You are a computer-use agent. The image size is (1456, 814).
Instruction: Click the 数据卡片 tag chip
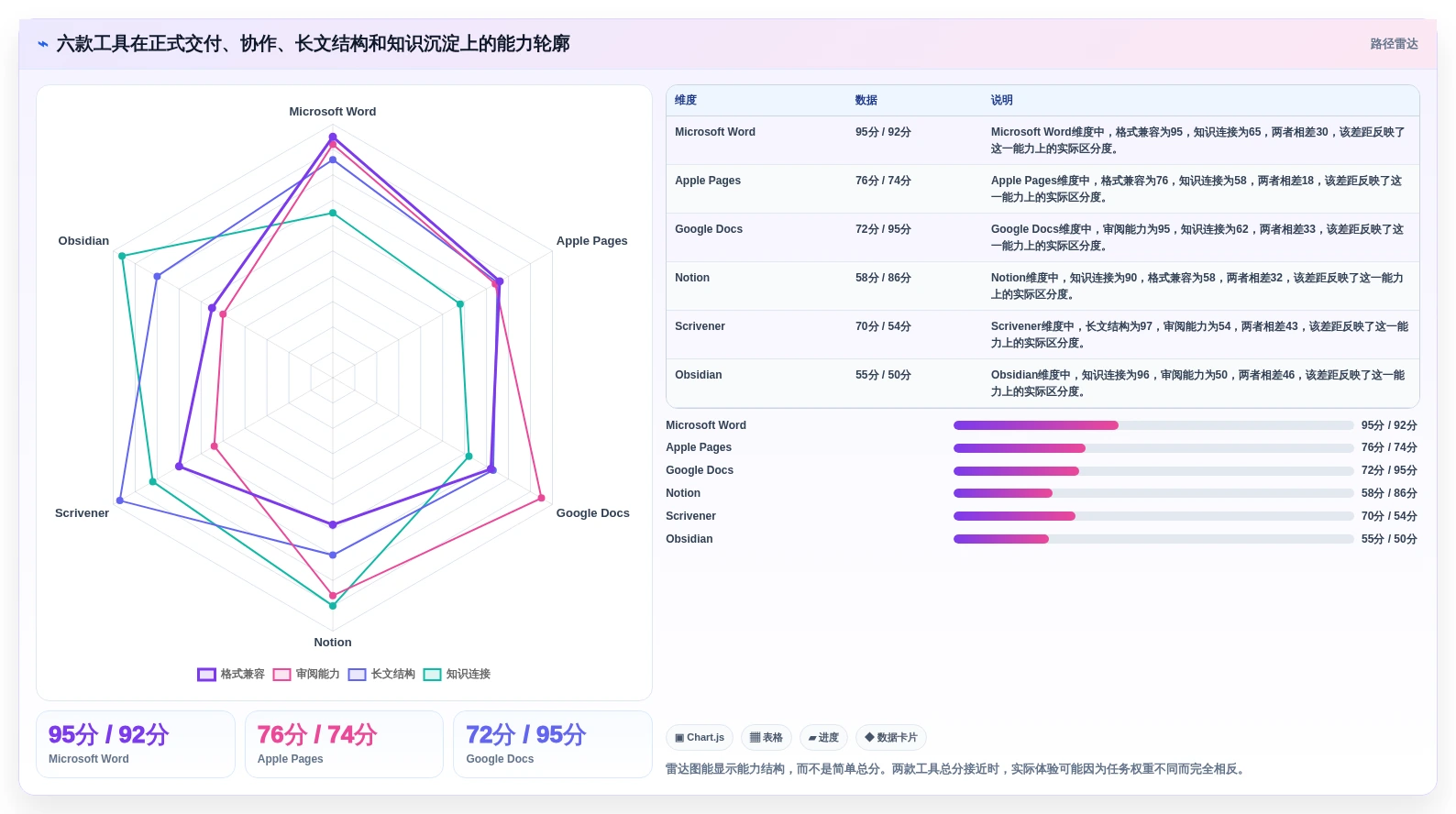[891, 737]
